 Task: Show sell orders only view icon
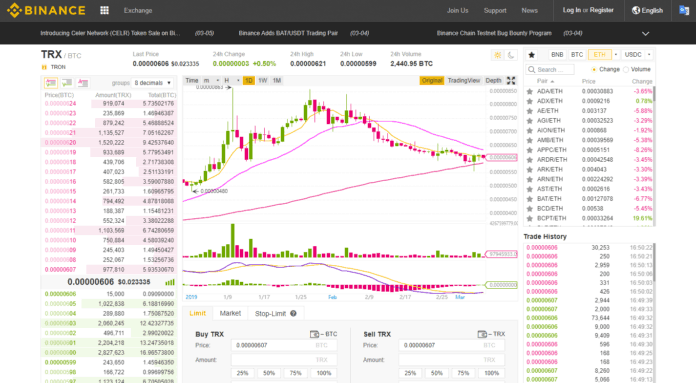pos(83,83)
